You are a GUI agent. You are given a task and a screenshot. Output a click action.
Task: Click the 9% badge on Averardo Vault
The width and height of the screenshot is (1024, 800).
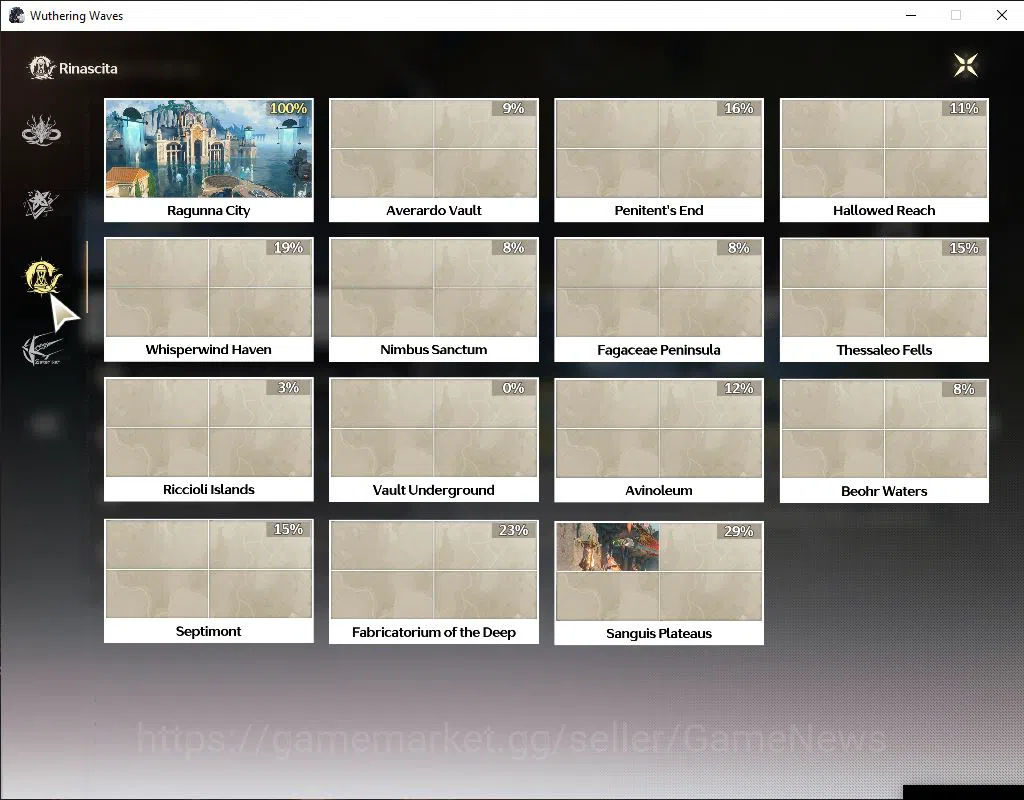(x=514, y=108)
